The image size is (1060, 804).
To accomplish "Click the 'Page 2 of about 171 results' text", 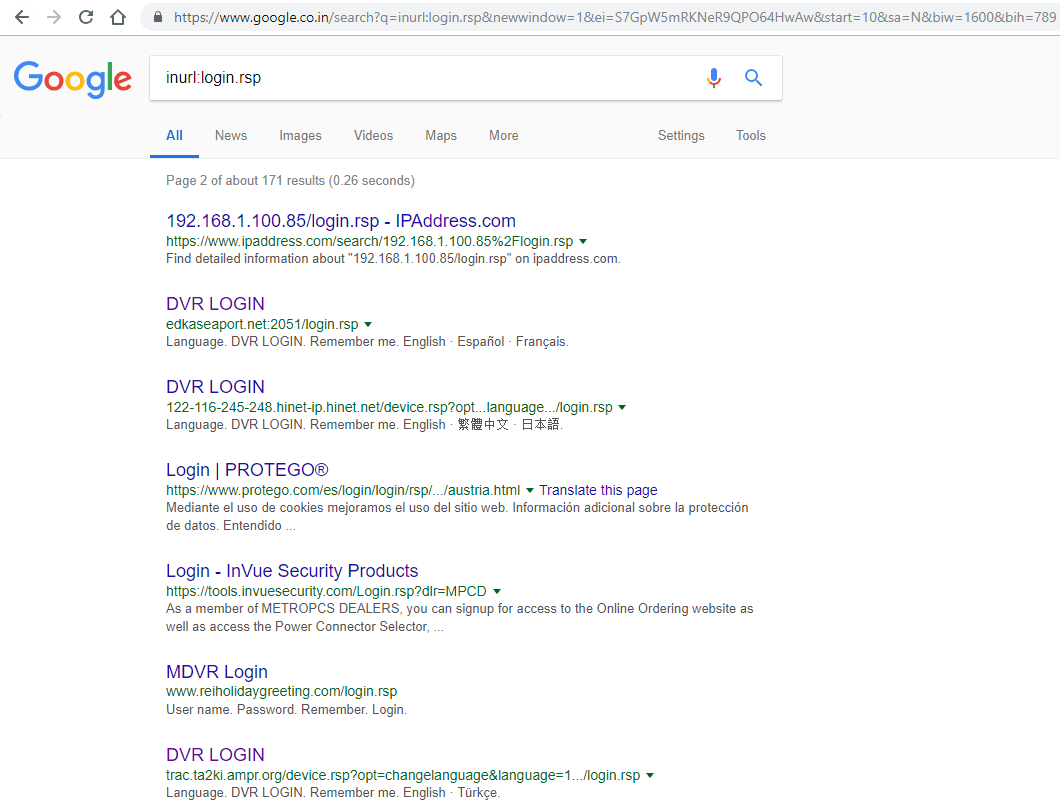I will (x=290, y=181).
